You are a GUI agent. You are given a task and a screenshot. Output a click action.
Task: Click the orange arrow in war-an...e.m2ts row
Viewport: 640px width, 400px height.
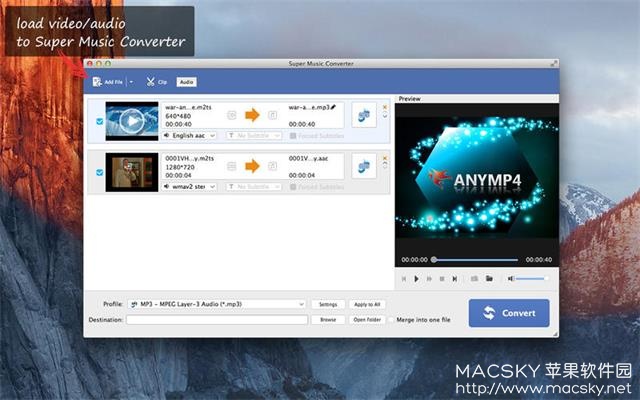click(252, 115)
